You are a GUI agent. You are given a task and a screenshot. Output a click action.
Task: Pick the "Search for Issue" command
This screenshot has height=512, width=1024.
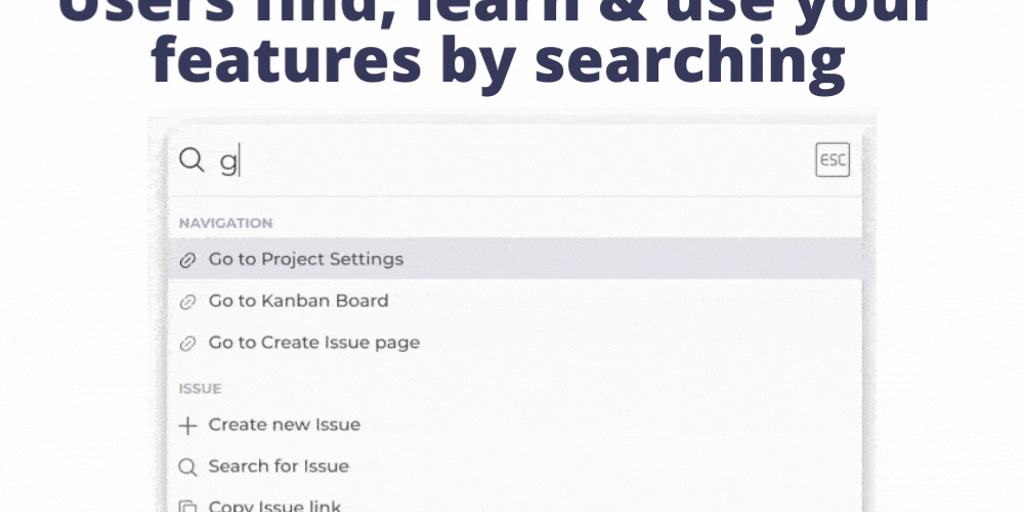coord(278,467)
